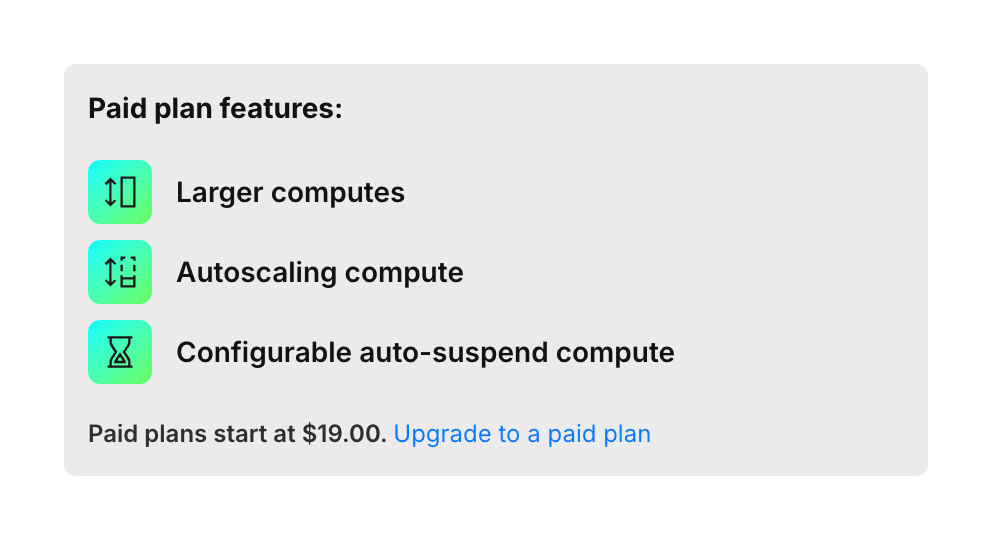
Task: Click the "Paid plan features:" heading
Action: tap(215, 108)
